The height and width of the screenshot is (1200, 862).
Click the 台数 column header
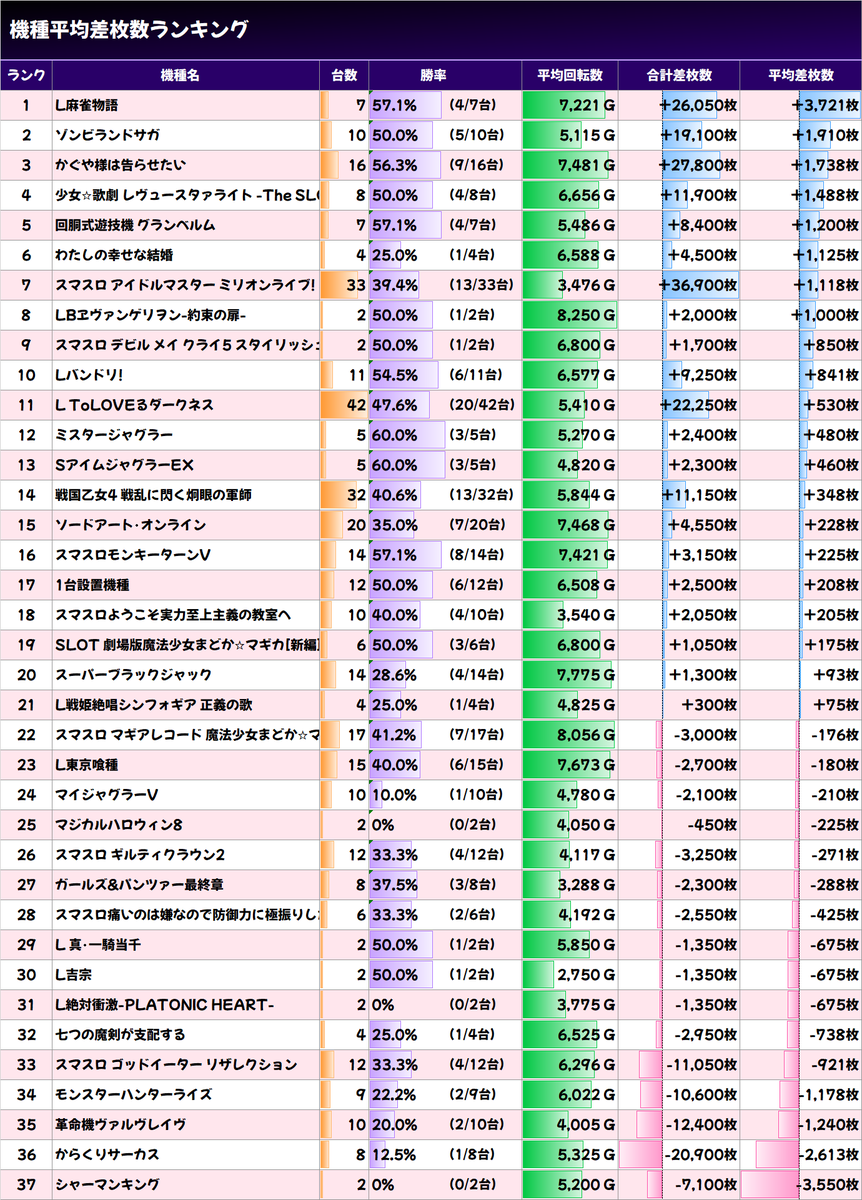click(x=344, y=76)
